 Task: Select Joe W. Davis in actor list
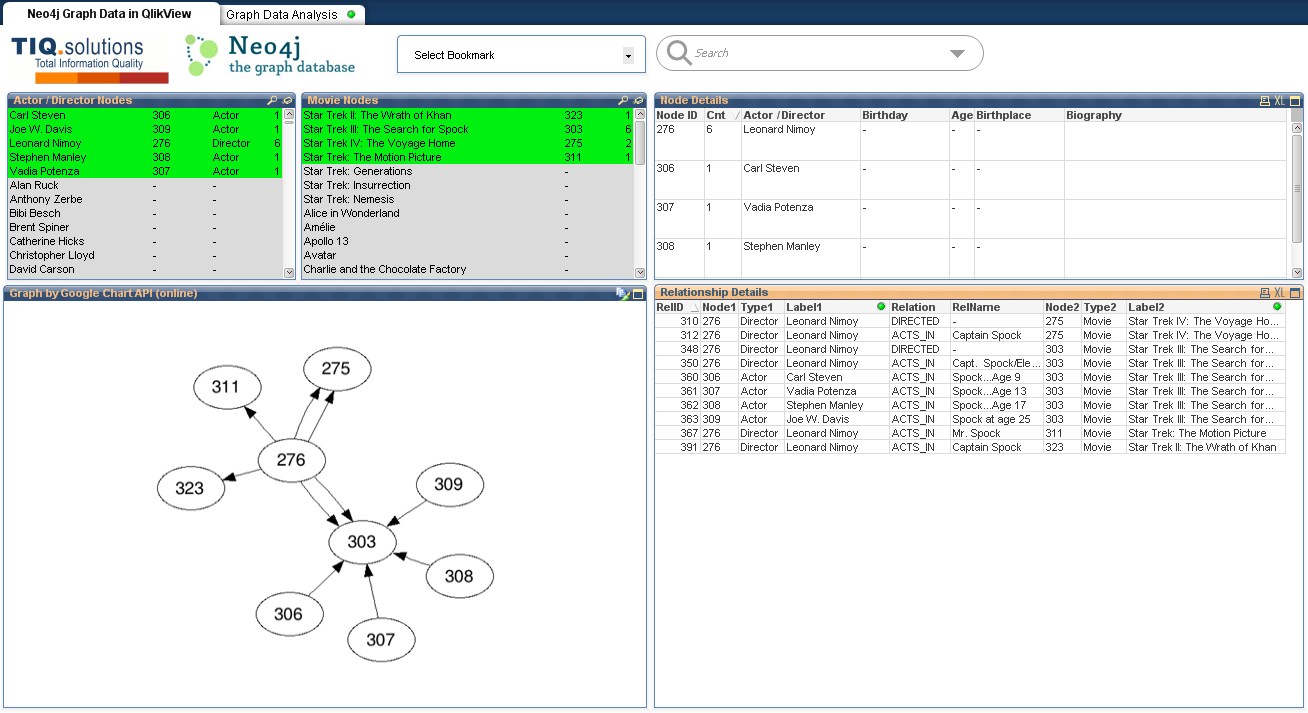pyautogui.click(x=145, y=129)
